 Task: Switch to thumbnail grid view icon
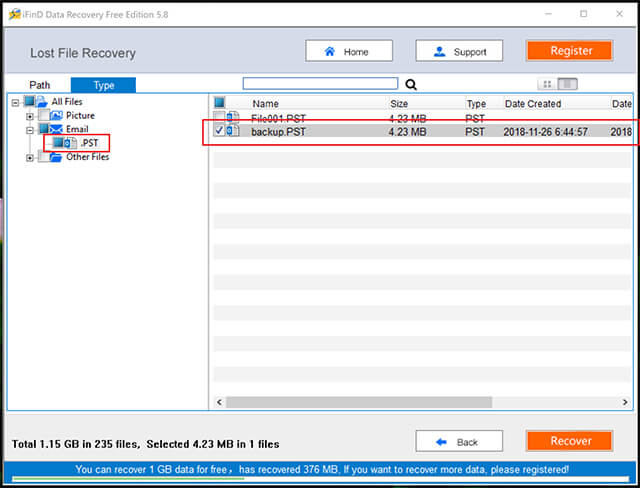(x=547, y=84)
